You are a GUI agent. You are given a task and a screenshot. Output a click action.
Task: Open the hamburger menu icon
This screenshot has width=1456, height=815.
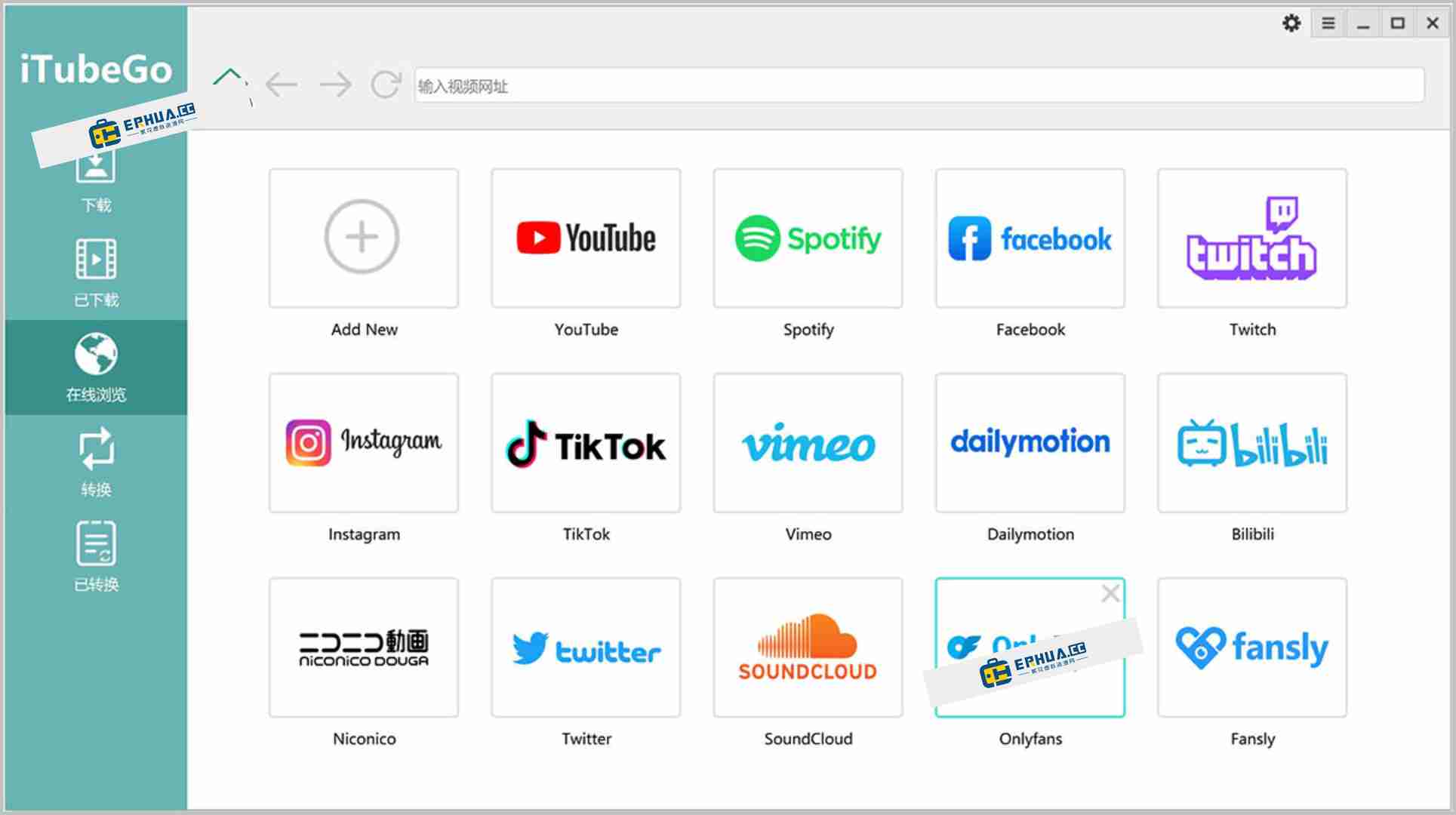(x=1328, y=23)
